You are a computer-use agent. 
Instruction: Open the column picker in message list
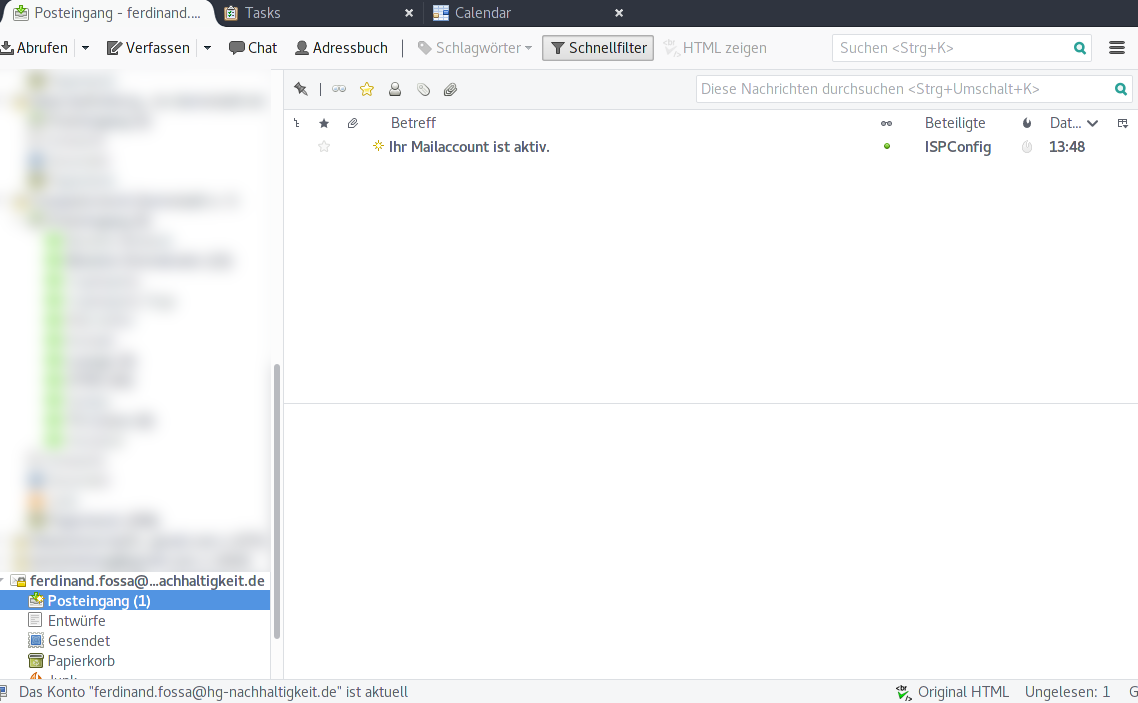tap(1122, 123)
